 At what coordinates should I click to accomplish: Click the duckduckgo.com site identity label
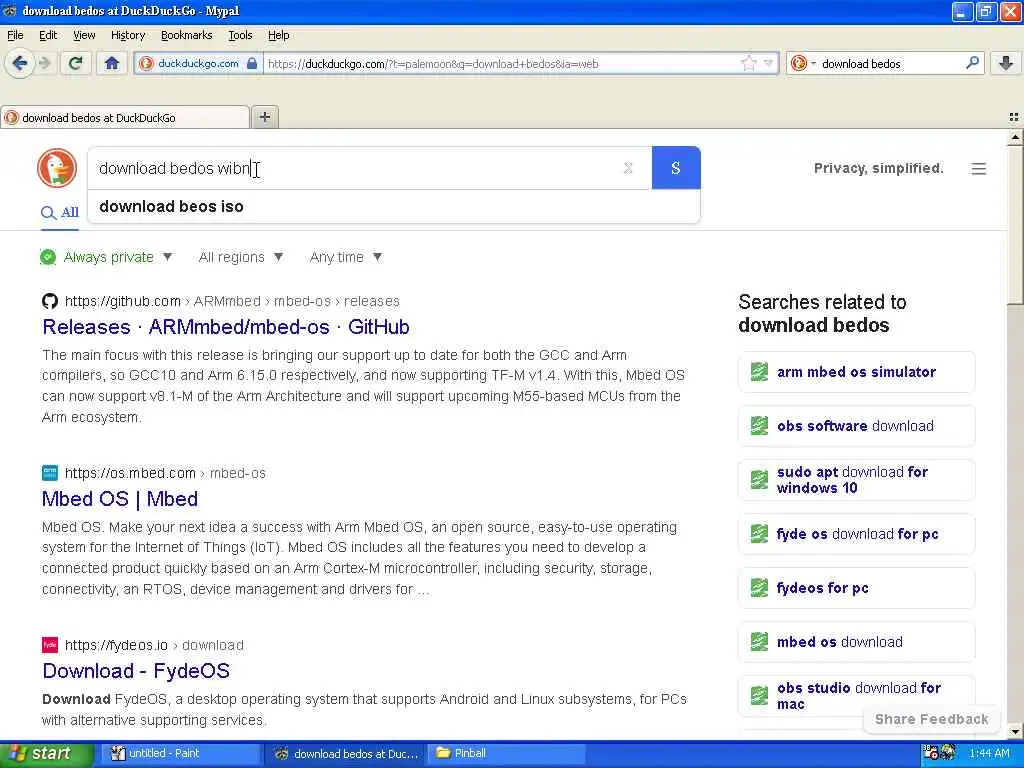(x=198, y=63)
